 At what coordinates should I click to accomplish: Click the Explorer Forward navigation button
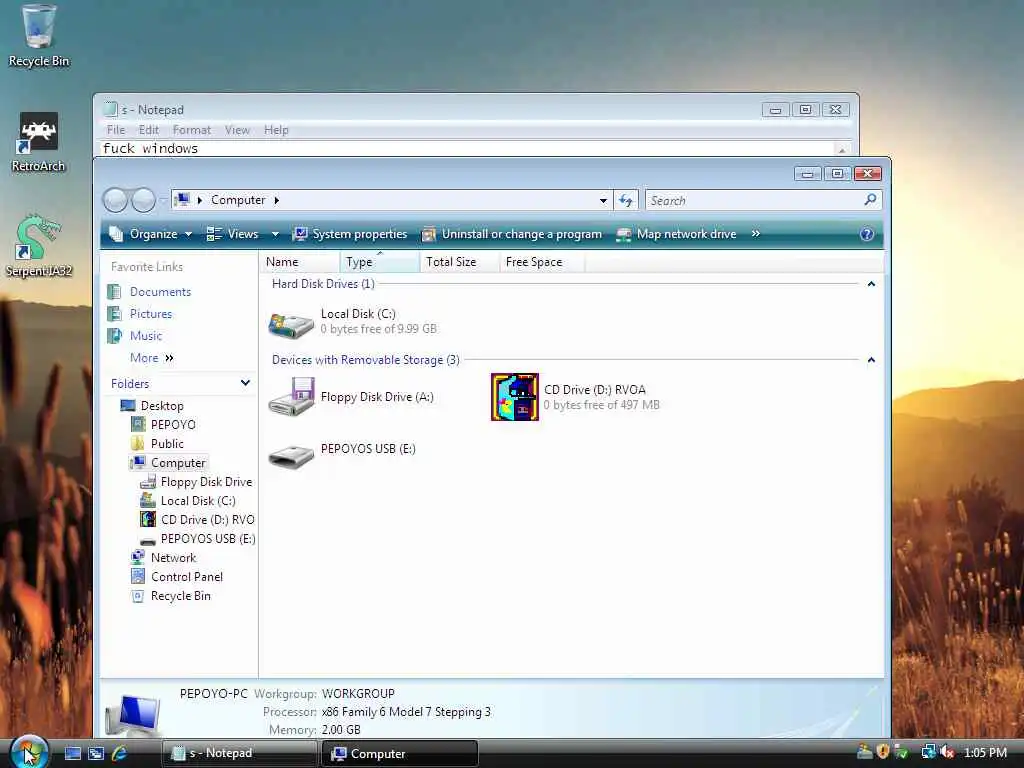pos(143,200)
